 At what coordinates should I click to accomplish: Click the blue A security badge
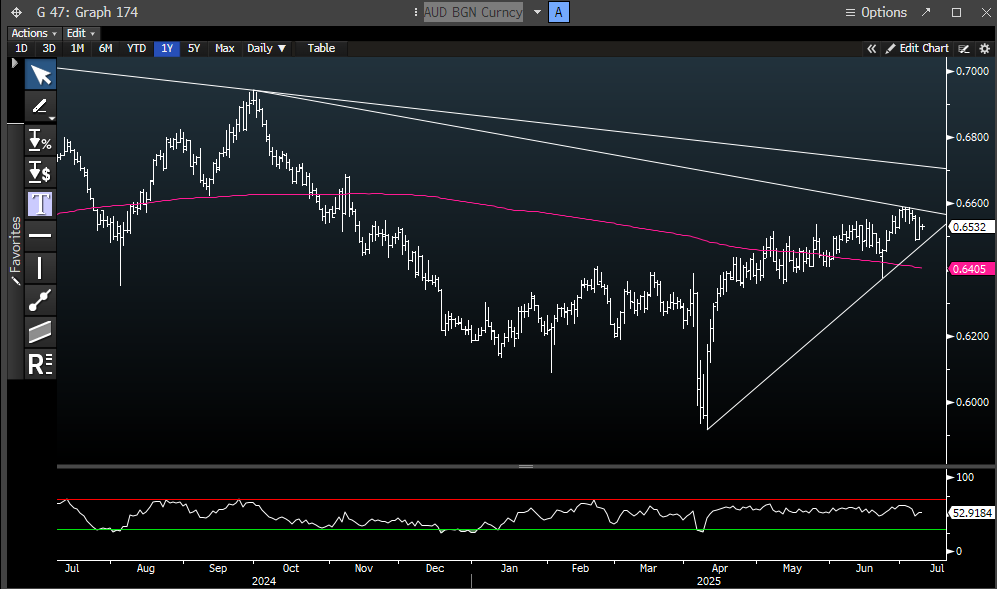pos(558,12)
